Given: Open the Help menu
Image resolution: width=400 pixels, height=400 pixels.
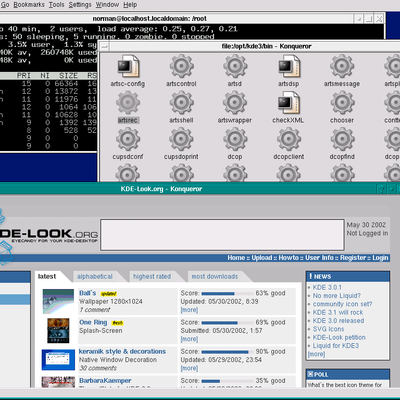Looking at the screenshot, I should point(130,5).
